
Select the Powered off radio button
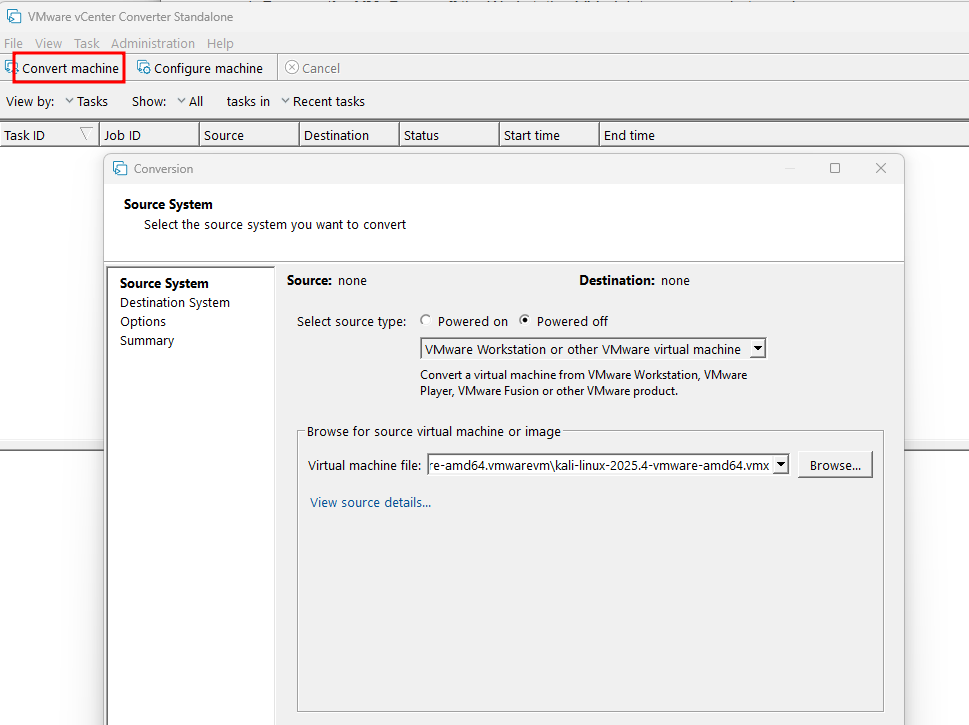pyautogui.click(x=525, y=321)
